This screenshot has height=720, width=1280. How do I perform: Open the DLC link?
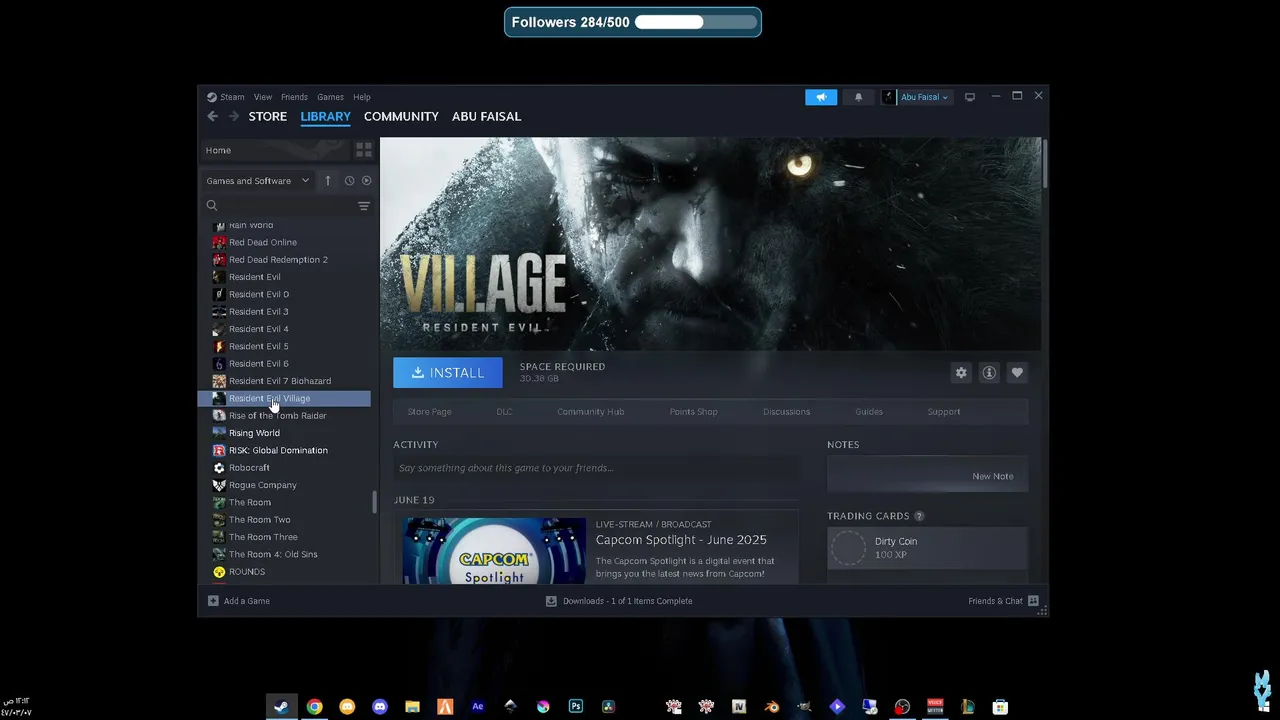(x=504, y=412)
